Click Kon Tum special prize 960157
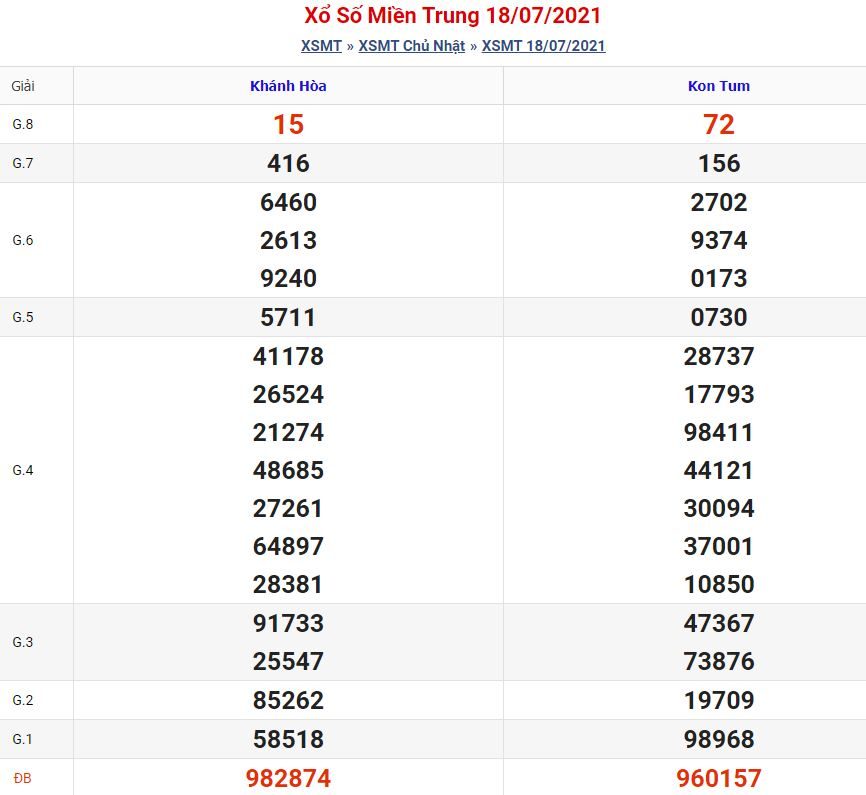This screenshot has height=795, width=866. tap(719, 778)
